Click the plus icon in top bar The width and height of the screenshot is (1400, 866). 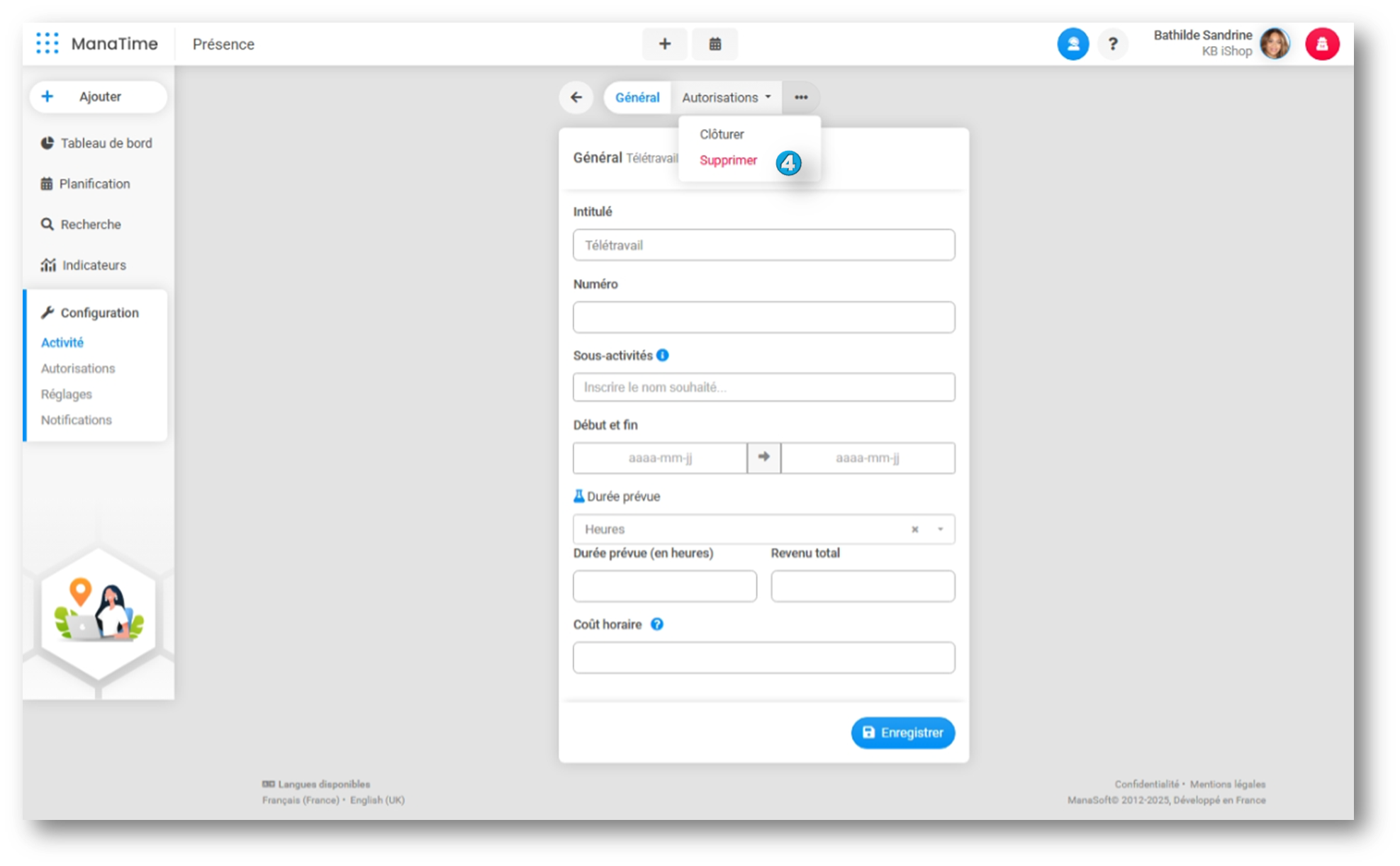click(x=664, y=44)
